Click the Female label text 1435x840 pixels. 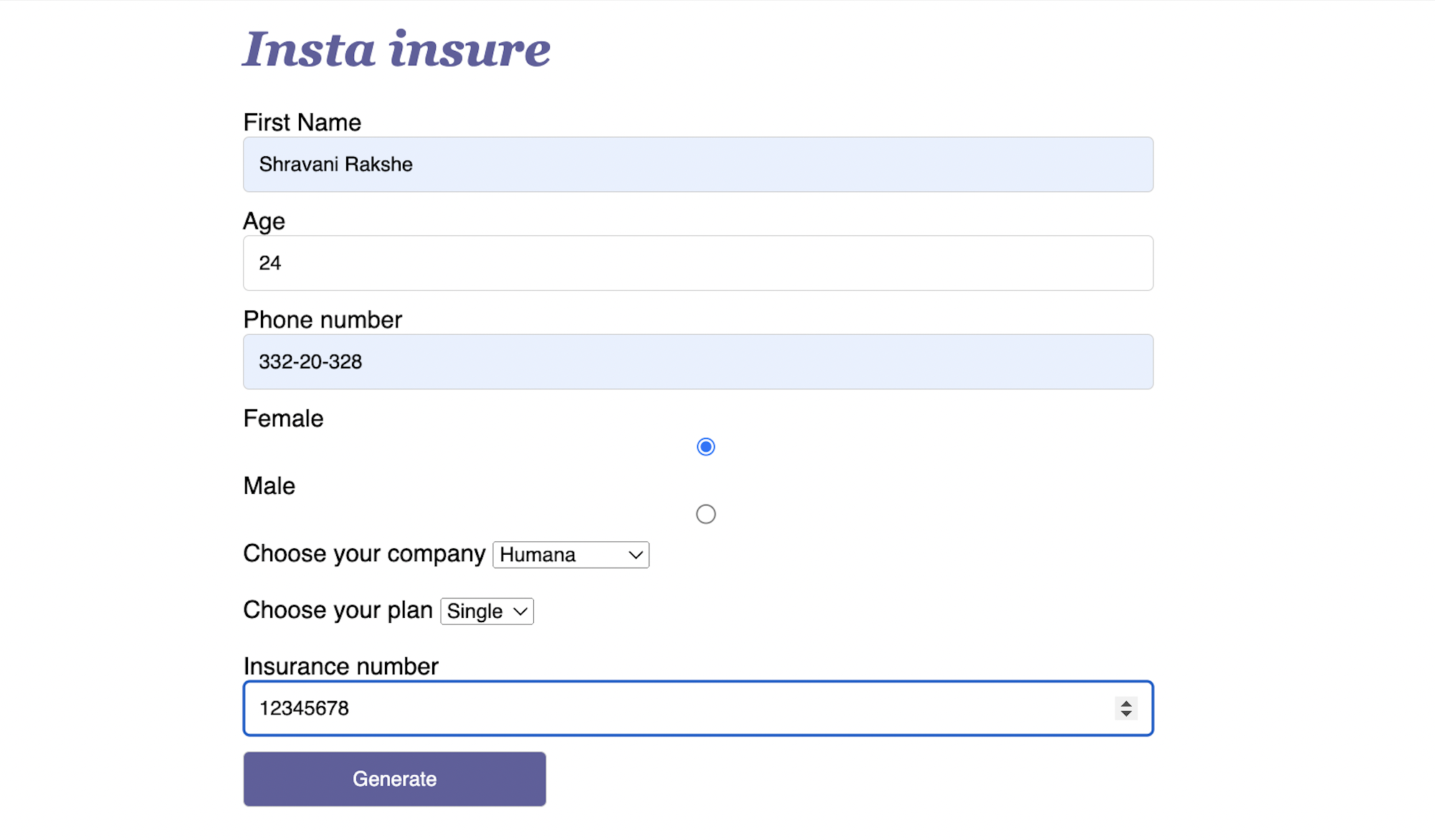pos(283,419)
